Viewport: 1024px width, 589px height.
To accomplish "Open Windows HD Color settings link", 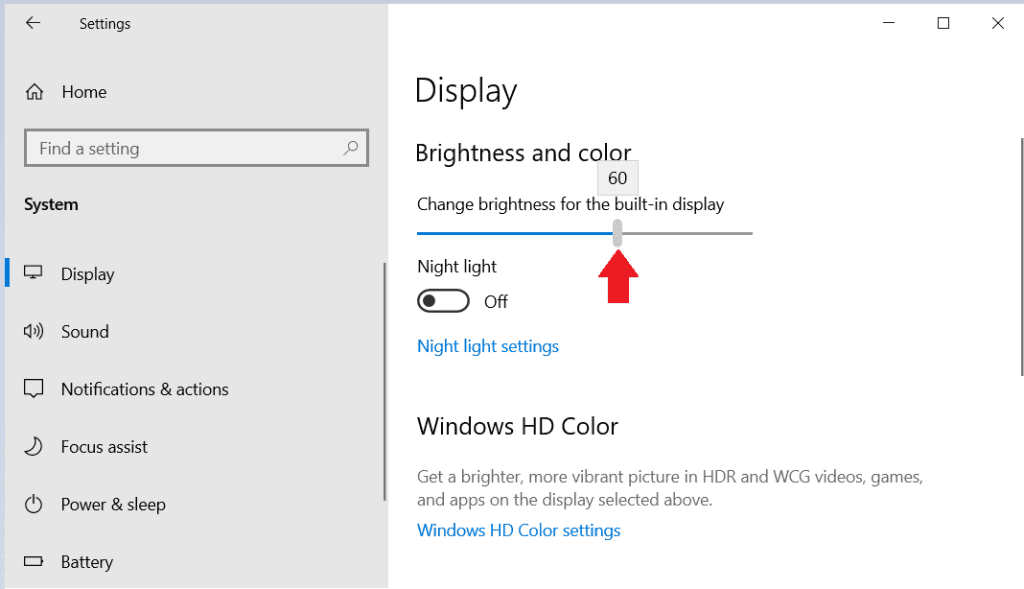I will pos(518,530).
